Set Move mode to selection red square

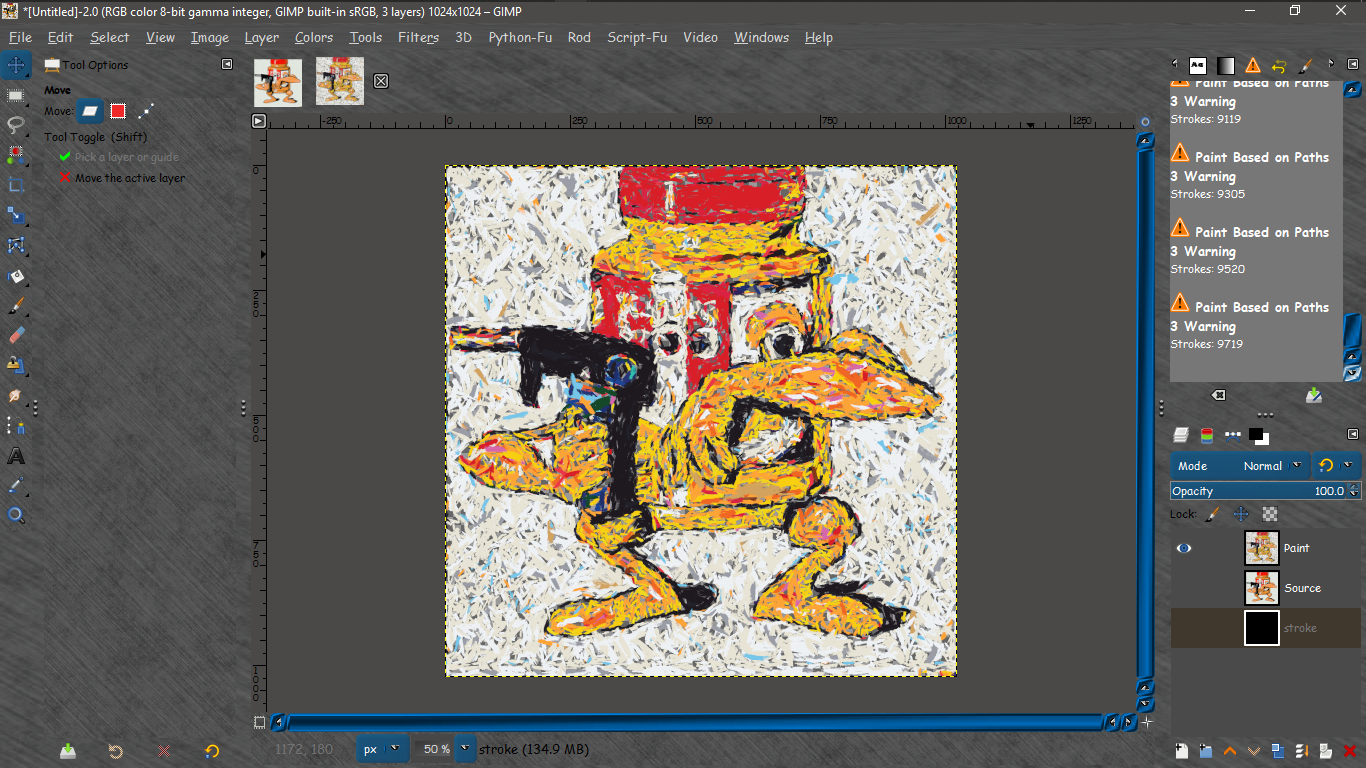tap(118, 111)
